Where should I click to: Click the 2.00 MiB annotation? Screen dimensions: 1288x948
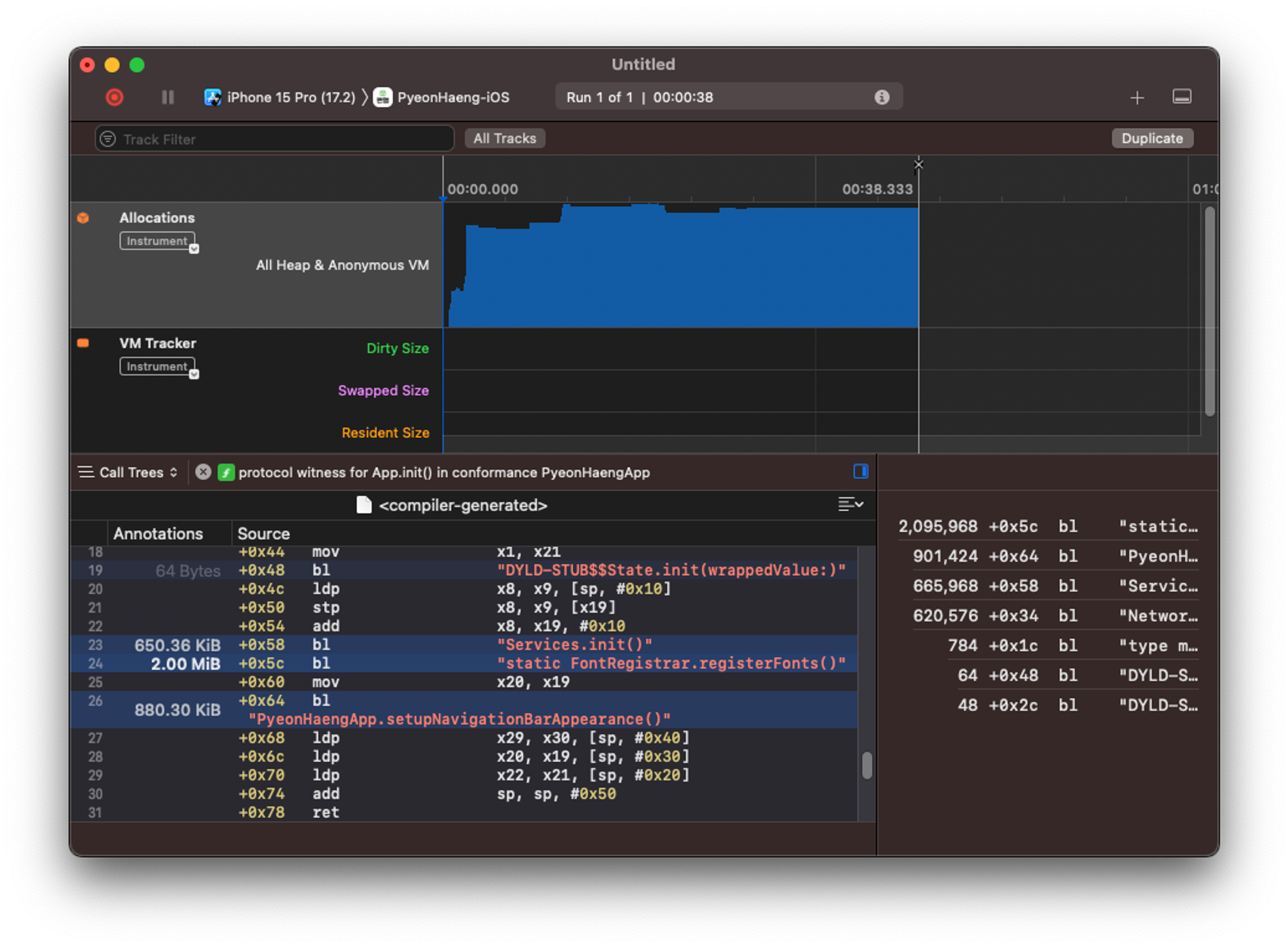pyautogui.click(x=185, y=664)
